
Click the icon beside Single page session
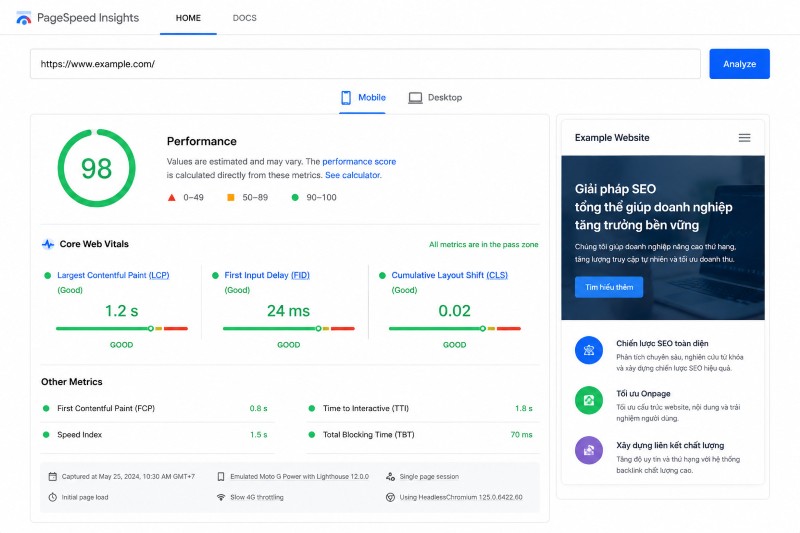click(390, 476)
